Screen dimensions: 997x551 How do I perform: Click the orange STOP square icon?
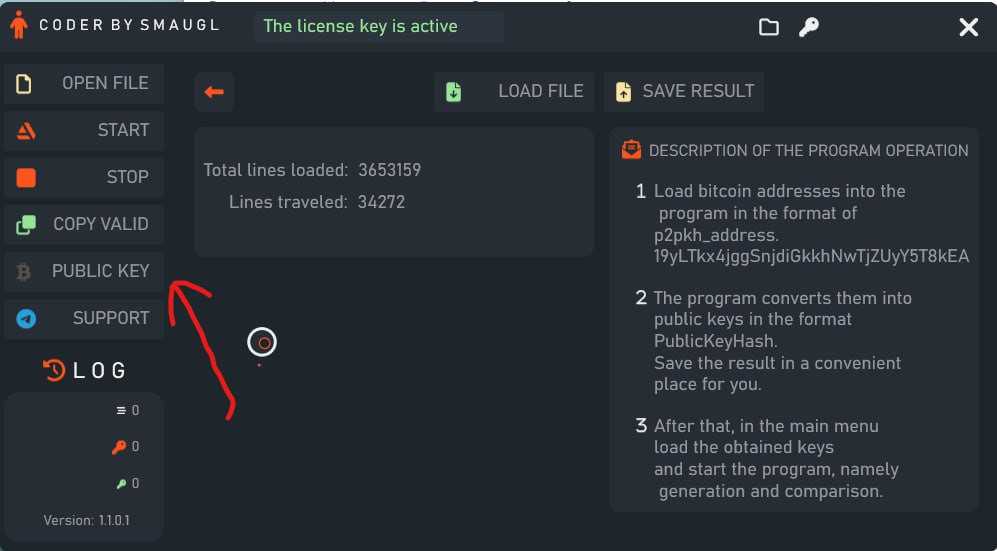pos(26,177)
